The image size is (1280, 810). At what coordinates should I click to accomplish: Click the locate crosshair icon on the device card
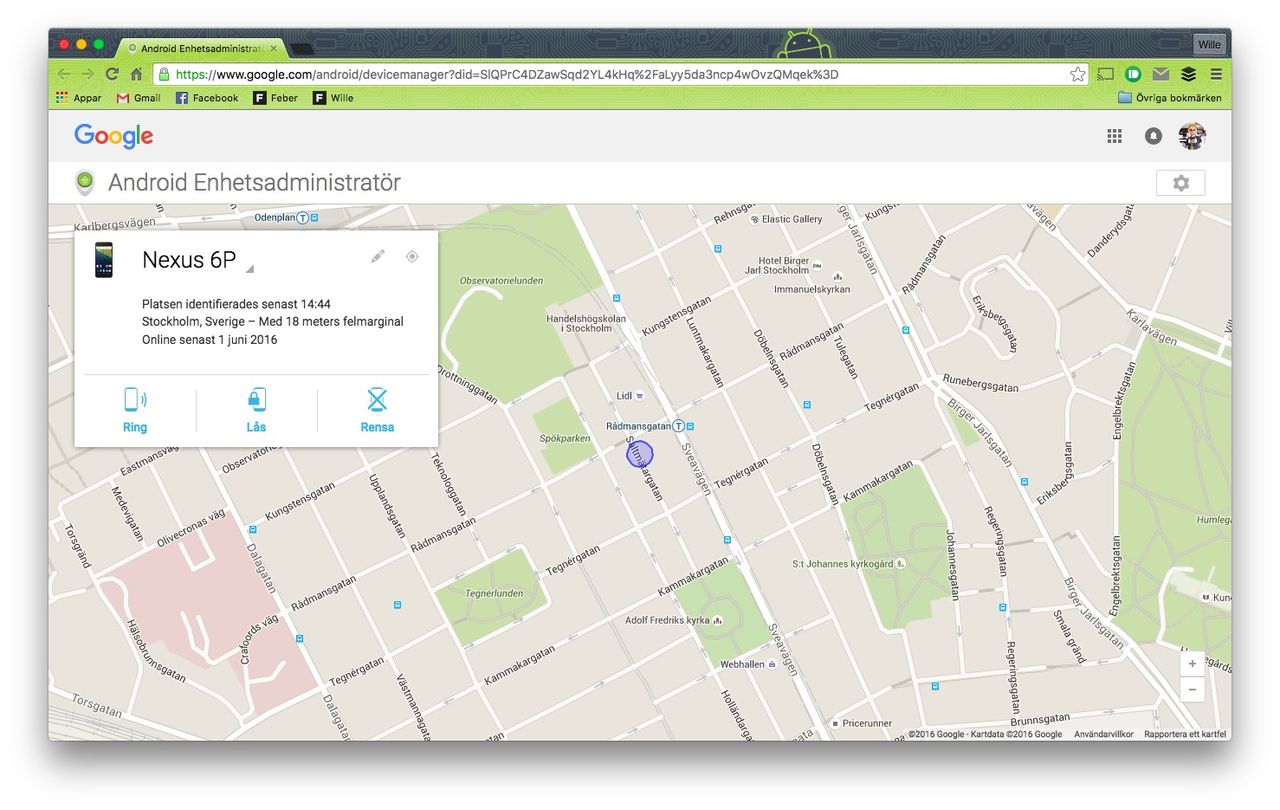tap(412, 256)
